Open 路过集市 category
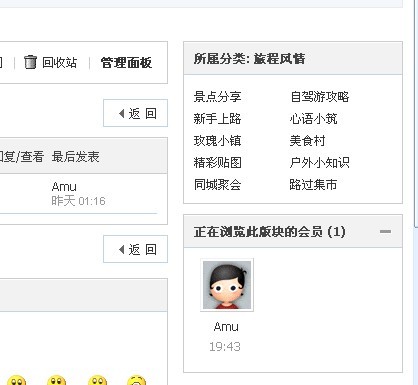Screen dimensions: 418x385 pyautogui.click(x=313, y=184)
